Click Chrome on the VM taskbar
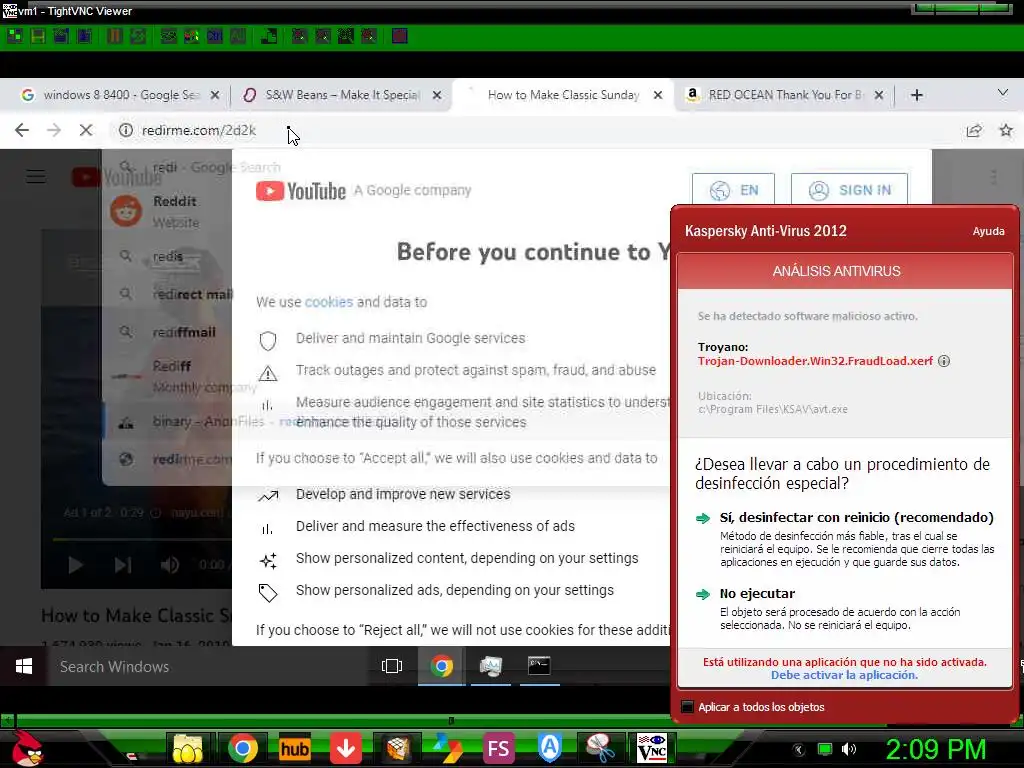This screenshot has width=1024, height=768. point(441,666)
